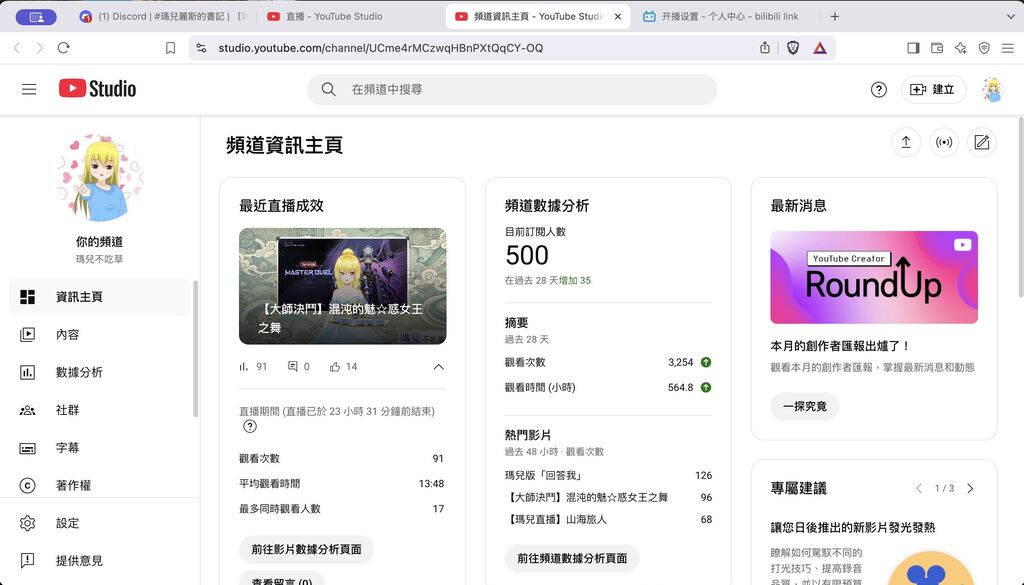Click the 讓您日後推出的新影片發光發熱 suggestion title
This screenshot has height=585, width=1024.
[x=853, y=528]
